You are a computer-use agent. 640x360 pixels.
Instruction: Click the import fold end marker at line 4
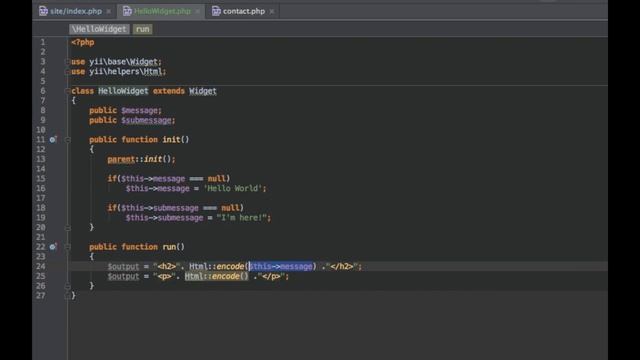[67, 71]
